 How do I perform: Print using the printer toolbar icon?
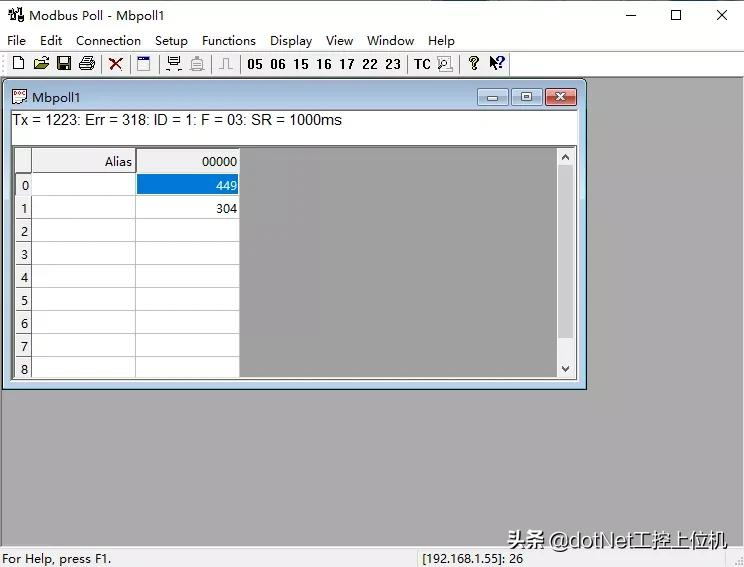87,64
